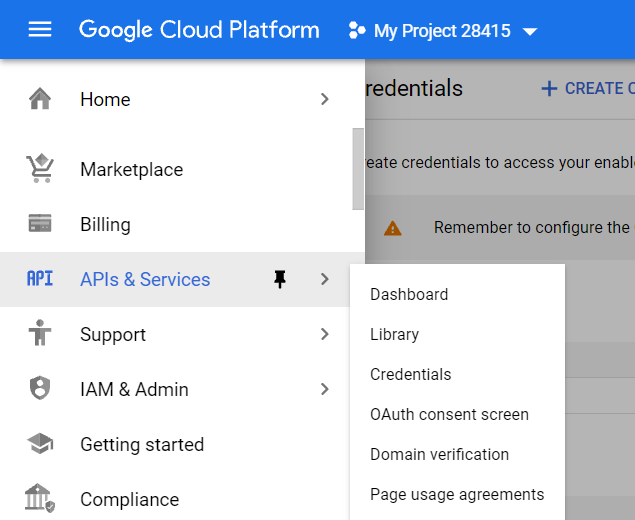Expand the Home submenu chevron
This screenshot has width=635, height=520.
(x=324, y=99)
